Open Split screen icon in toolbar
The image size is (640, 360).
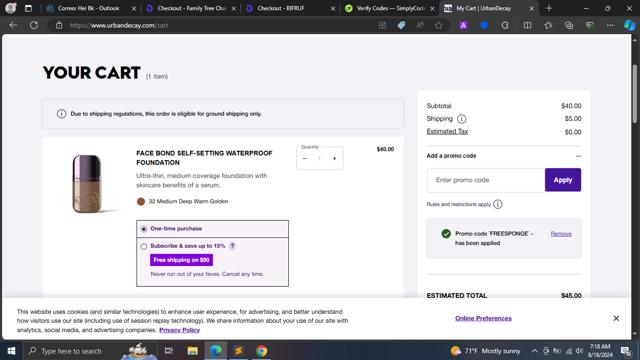(x=527, y=25)
